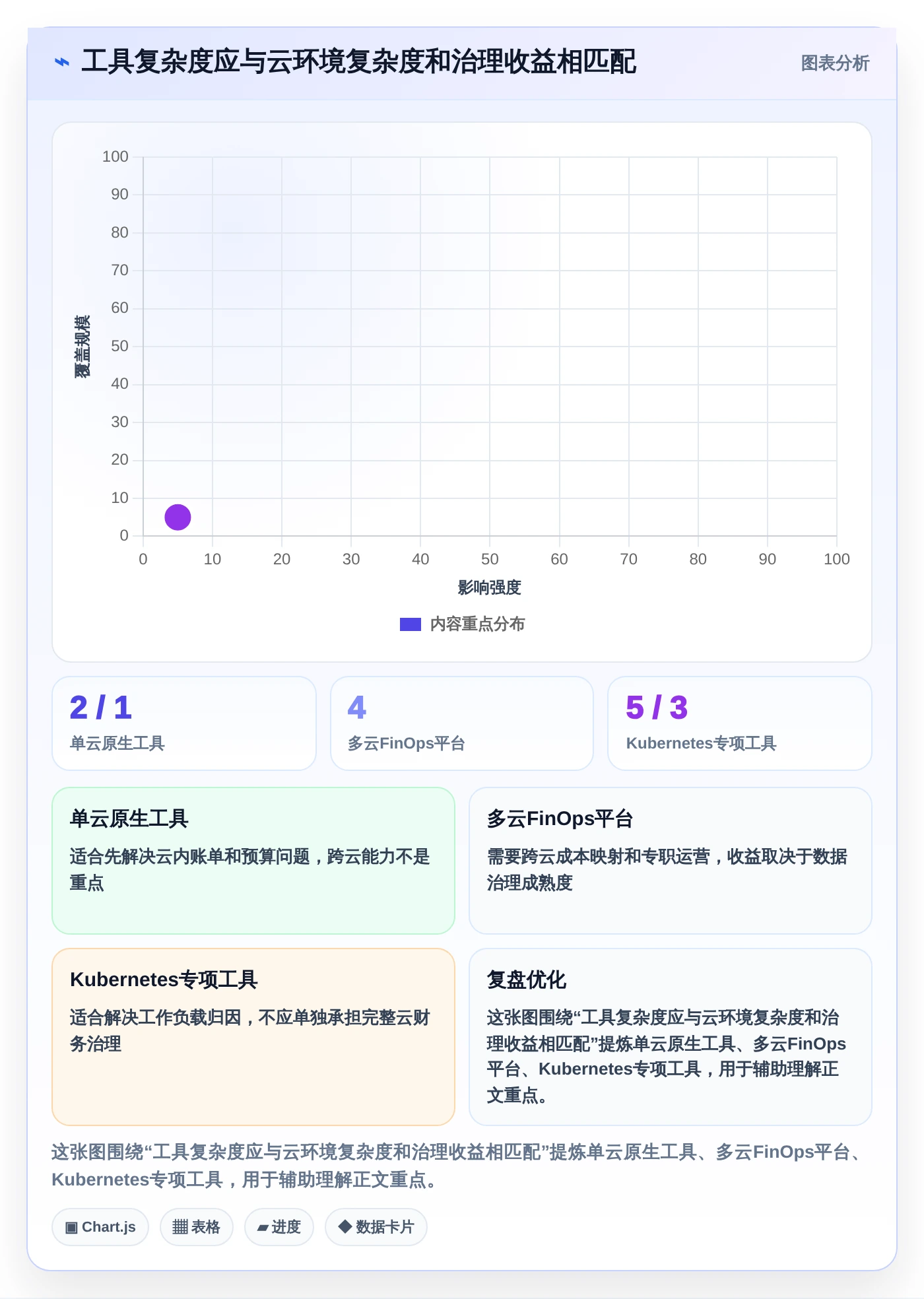The height and width of the screenshot is (1299, 924).
Task: Open the orange Kubernetes专项工具 description card
Action: point(253,1037)
